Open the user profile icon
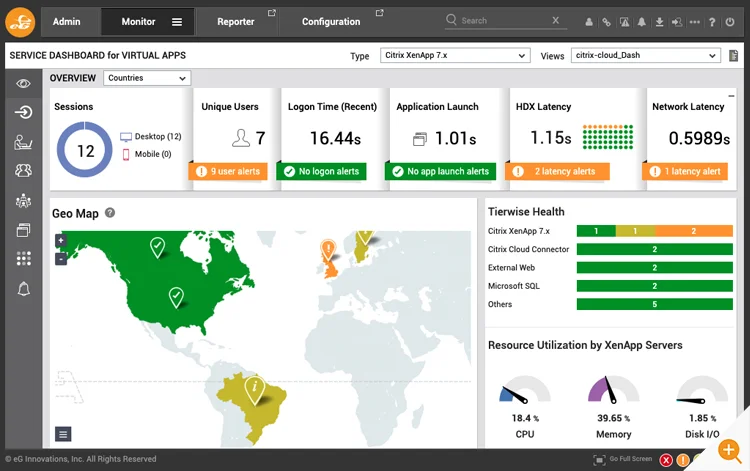Image resolution: width=750 pixels, height=471 pixels. [589, 22]
